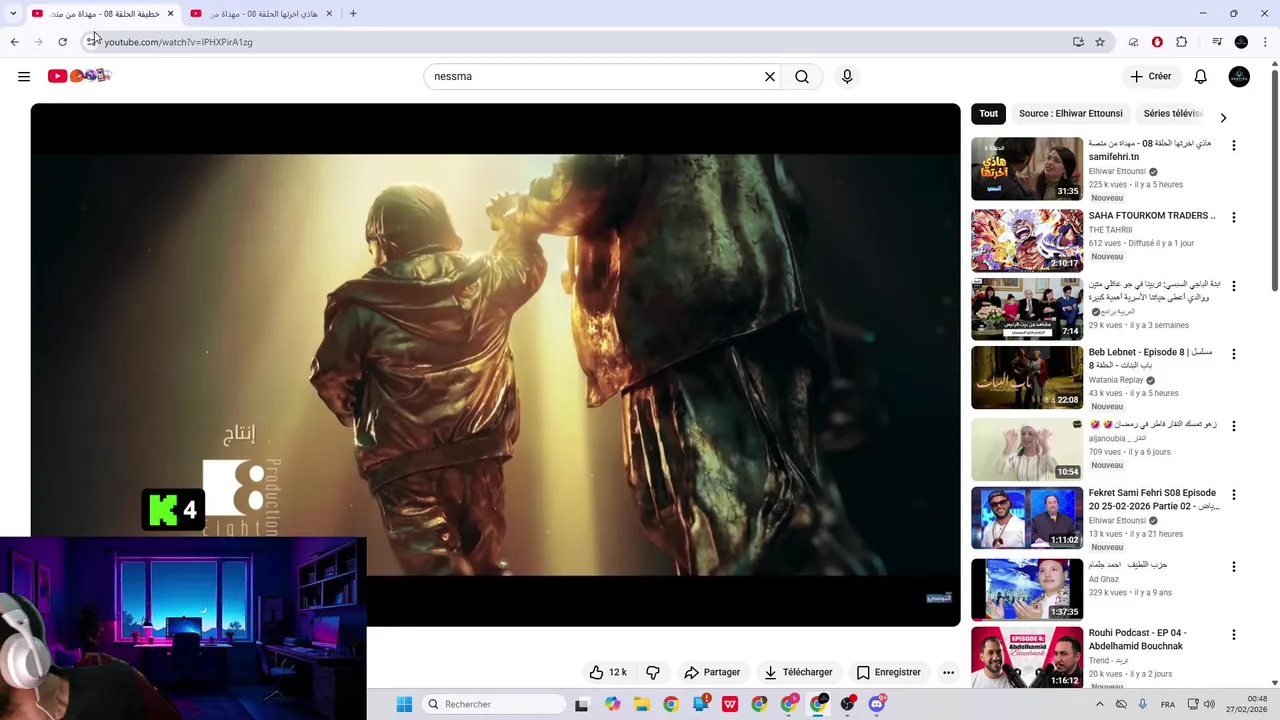
Task: Open Task View on taskbar
Action: 581,704
